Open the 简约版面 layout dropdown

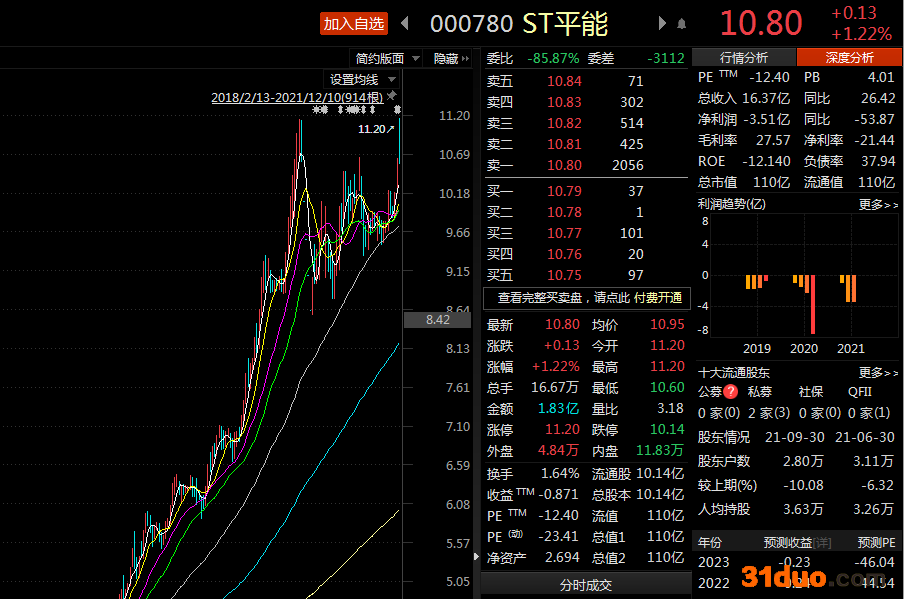386,58
